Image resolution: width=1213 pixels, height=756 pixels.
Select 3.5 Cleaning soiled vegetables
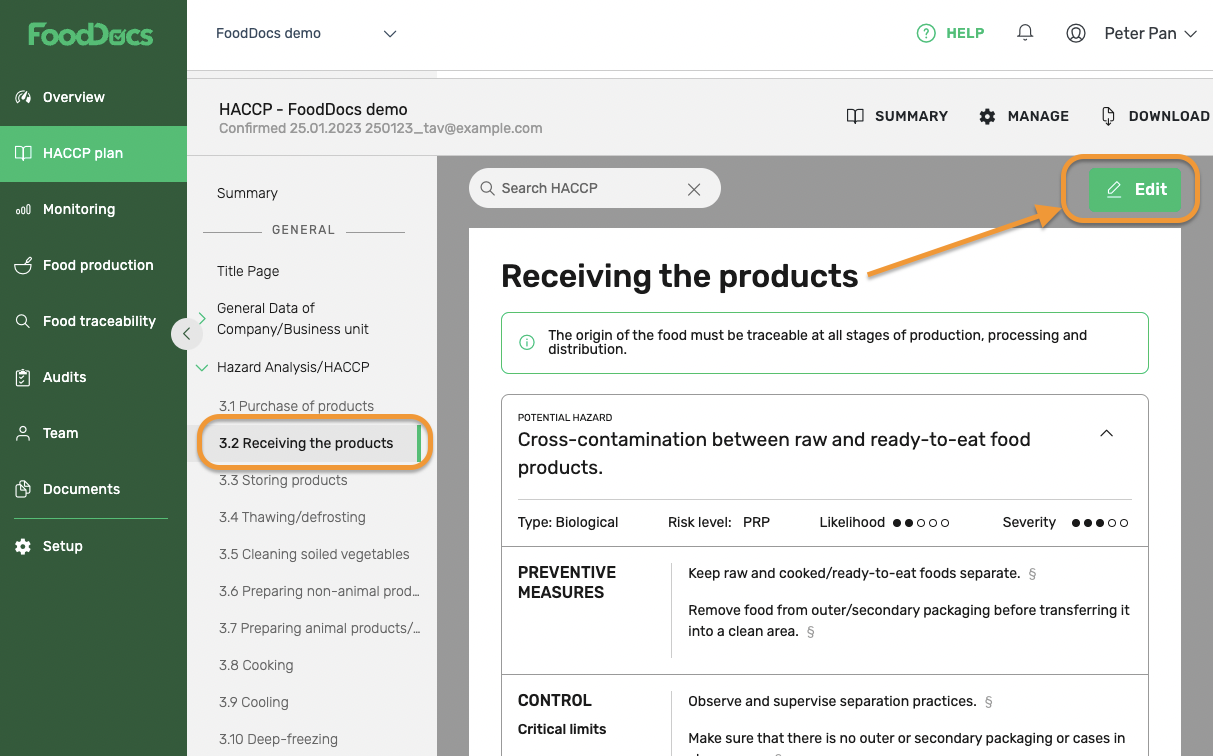pyautogui.click(x=314, y=554)
